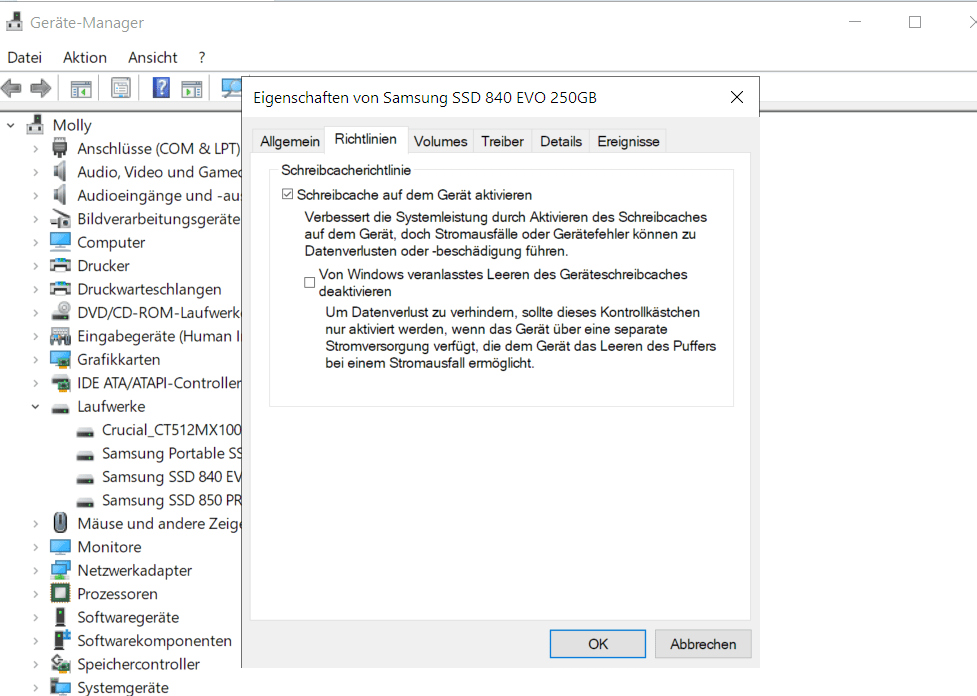Click the computer icon beside Molly
Image resolution: width=977 pixels, height=696 pixels.
tap(35, 125)
